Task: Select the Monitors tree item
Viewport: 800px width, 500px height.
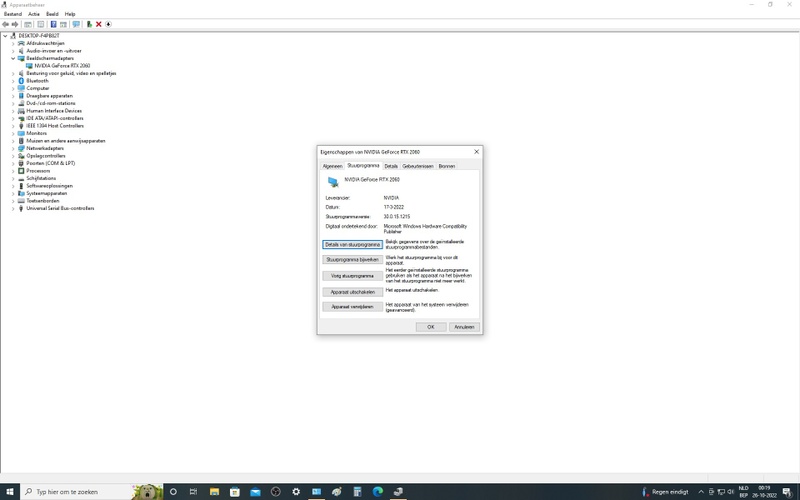Action: pos(36,133)
